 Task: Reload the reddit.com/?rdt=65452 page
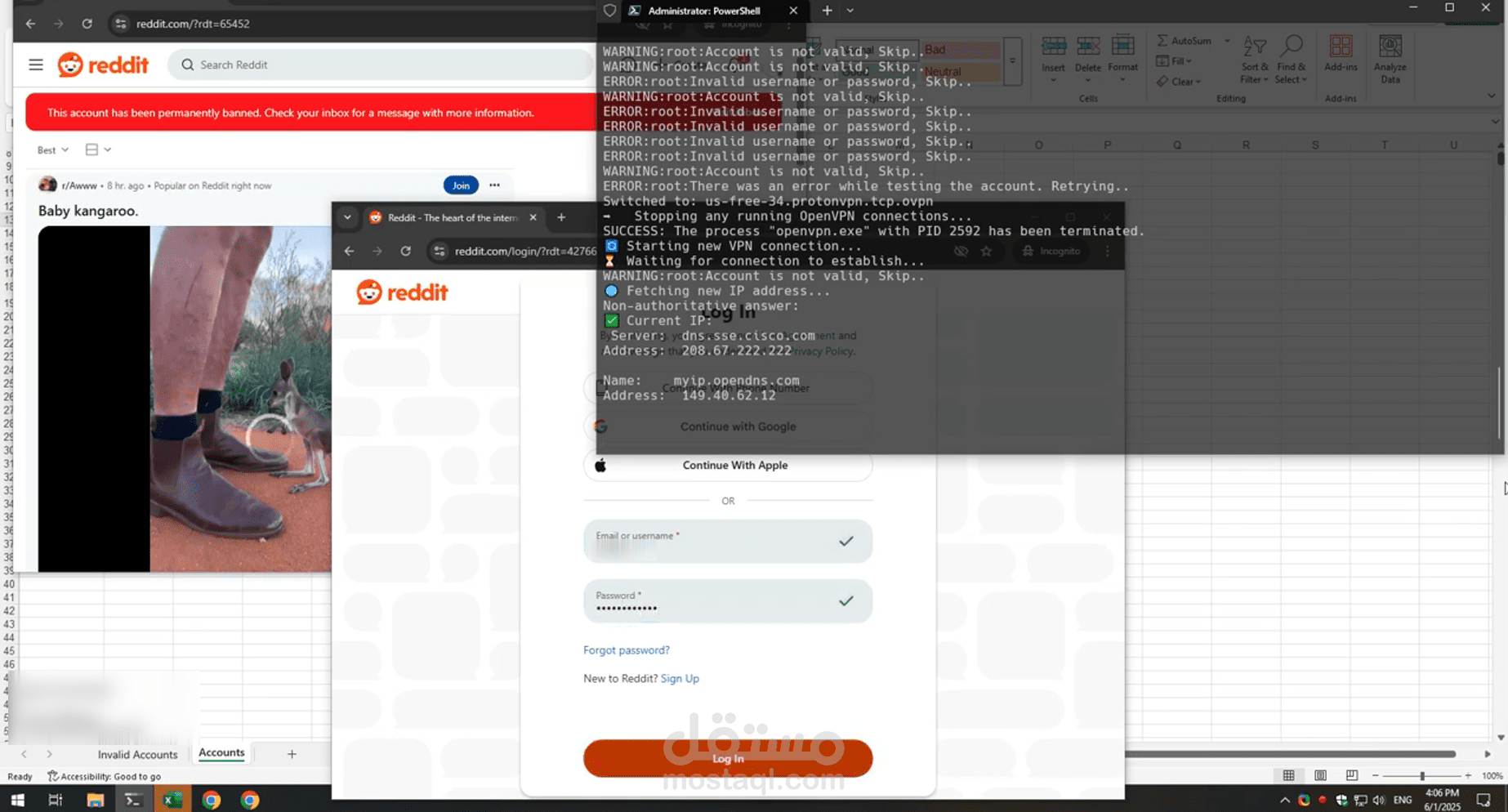[x=87, y=24]
